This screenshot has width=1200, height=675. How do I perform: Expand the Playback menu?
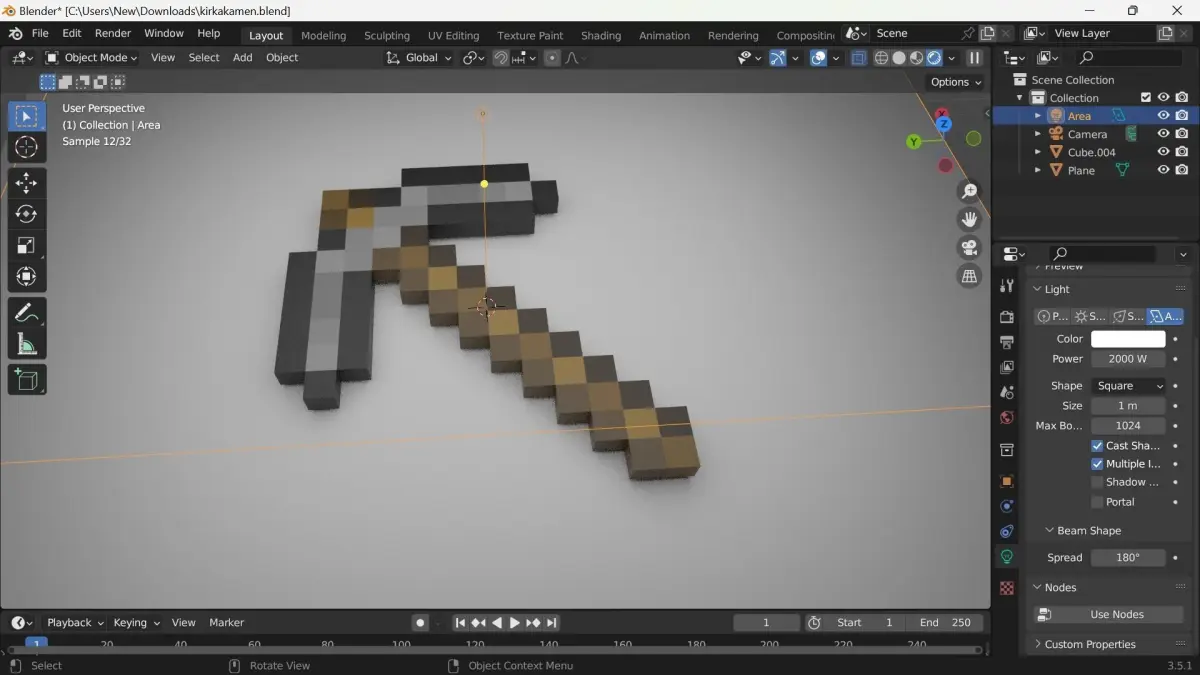click(x=75, y=622)
